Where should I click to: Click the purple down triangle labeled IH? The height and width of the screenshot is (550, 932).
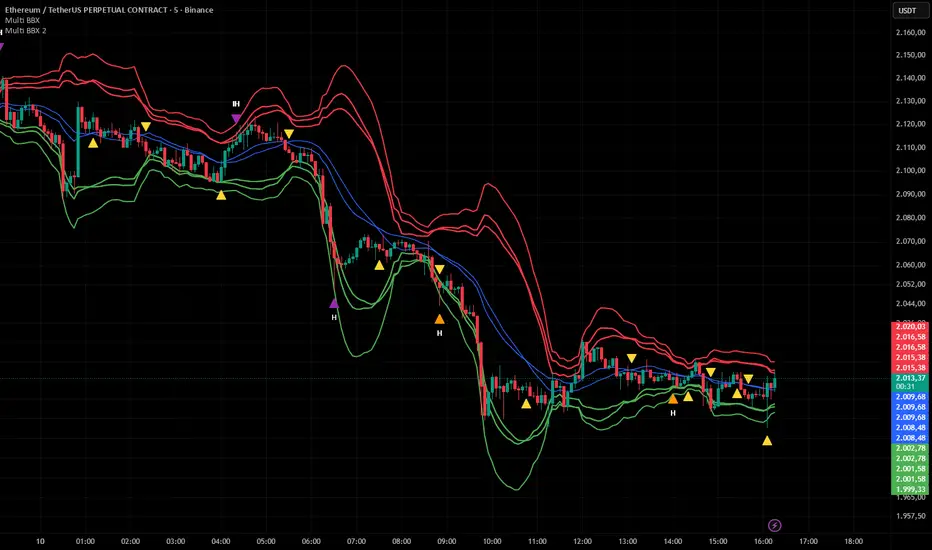click(x=236, y=118)
